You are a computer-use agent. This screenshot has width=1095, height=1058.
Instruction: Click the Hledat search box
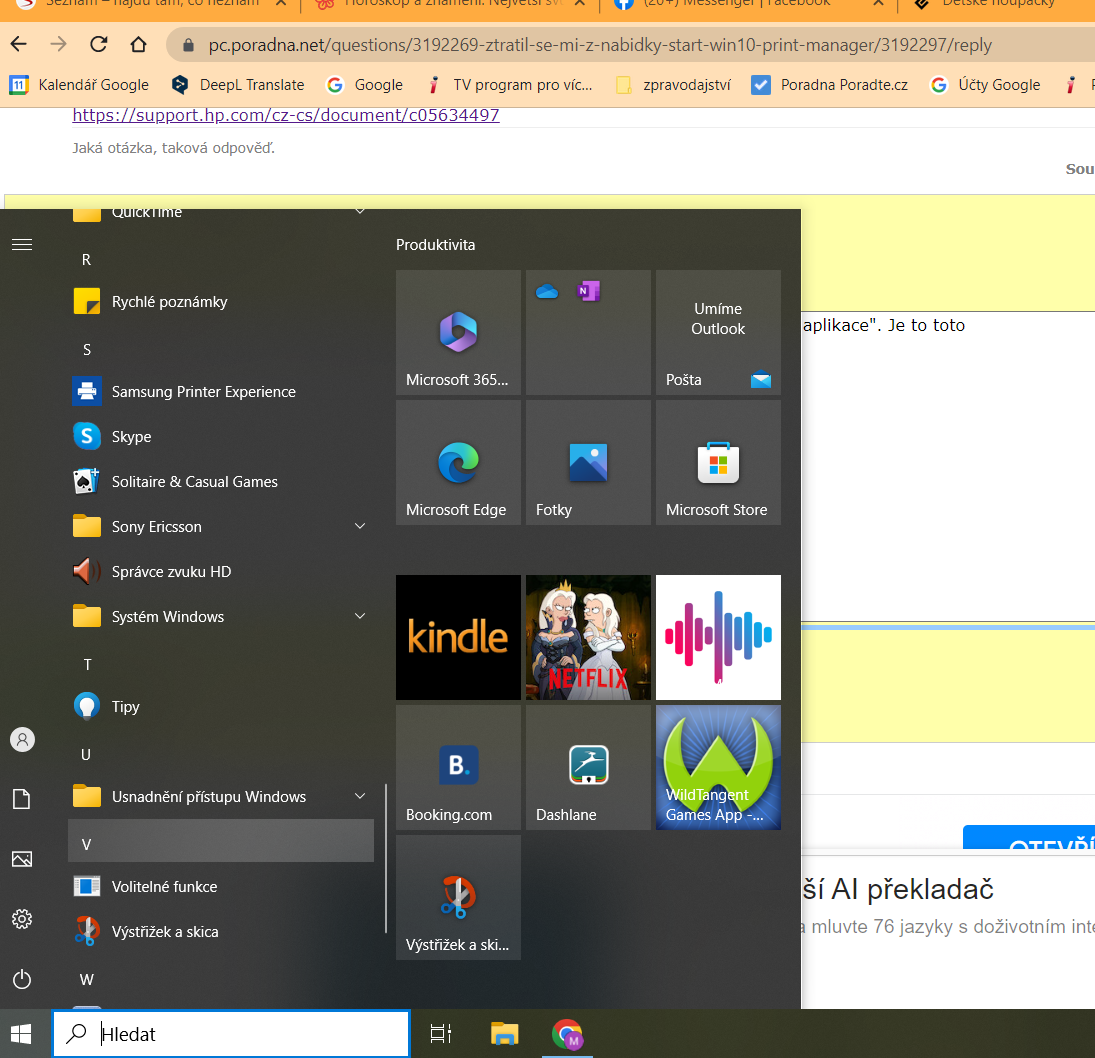click(x=231, y=1034)
